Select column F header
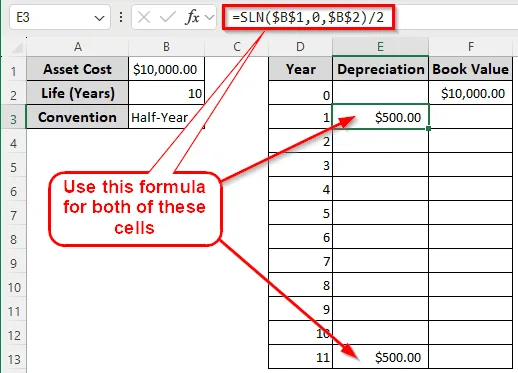The image size is (518, 373). (x=470, y=47)
